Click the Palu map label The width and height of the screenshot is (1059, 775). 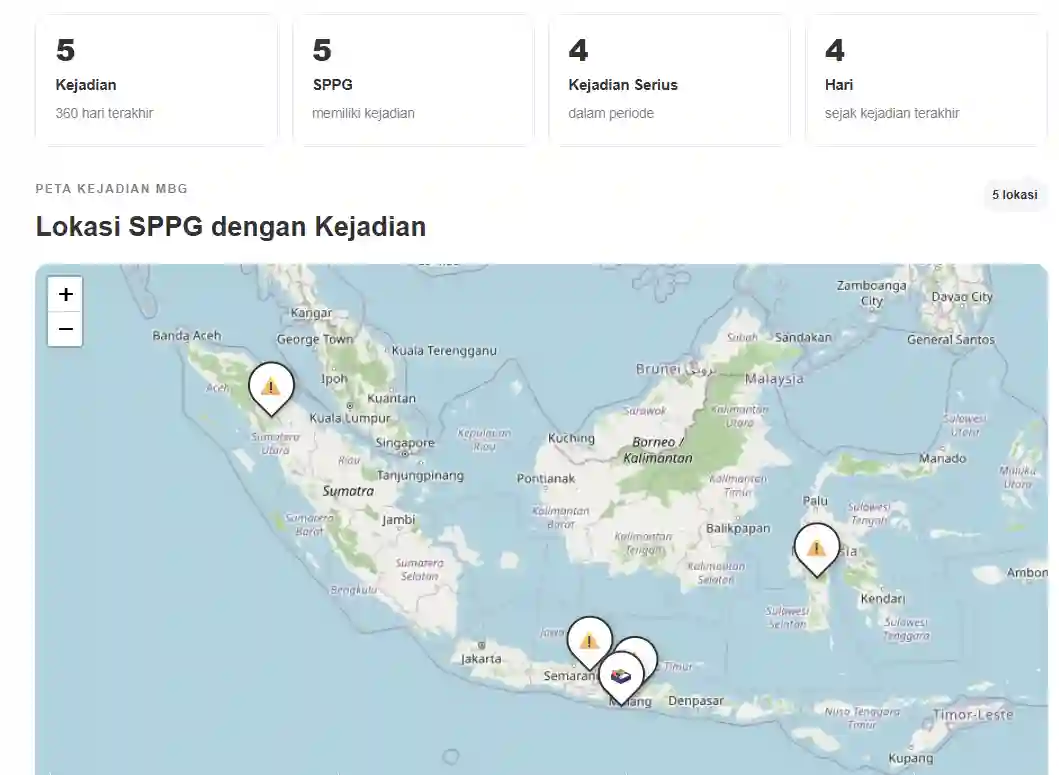coord(815,501)
